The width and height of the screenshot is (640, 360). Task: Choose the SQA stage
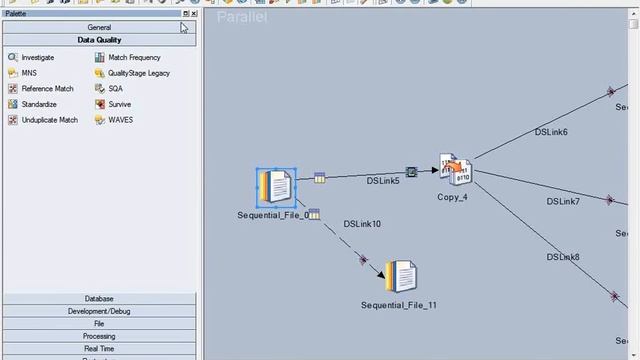coord(109,89)
